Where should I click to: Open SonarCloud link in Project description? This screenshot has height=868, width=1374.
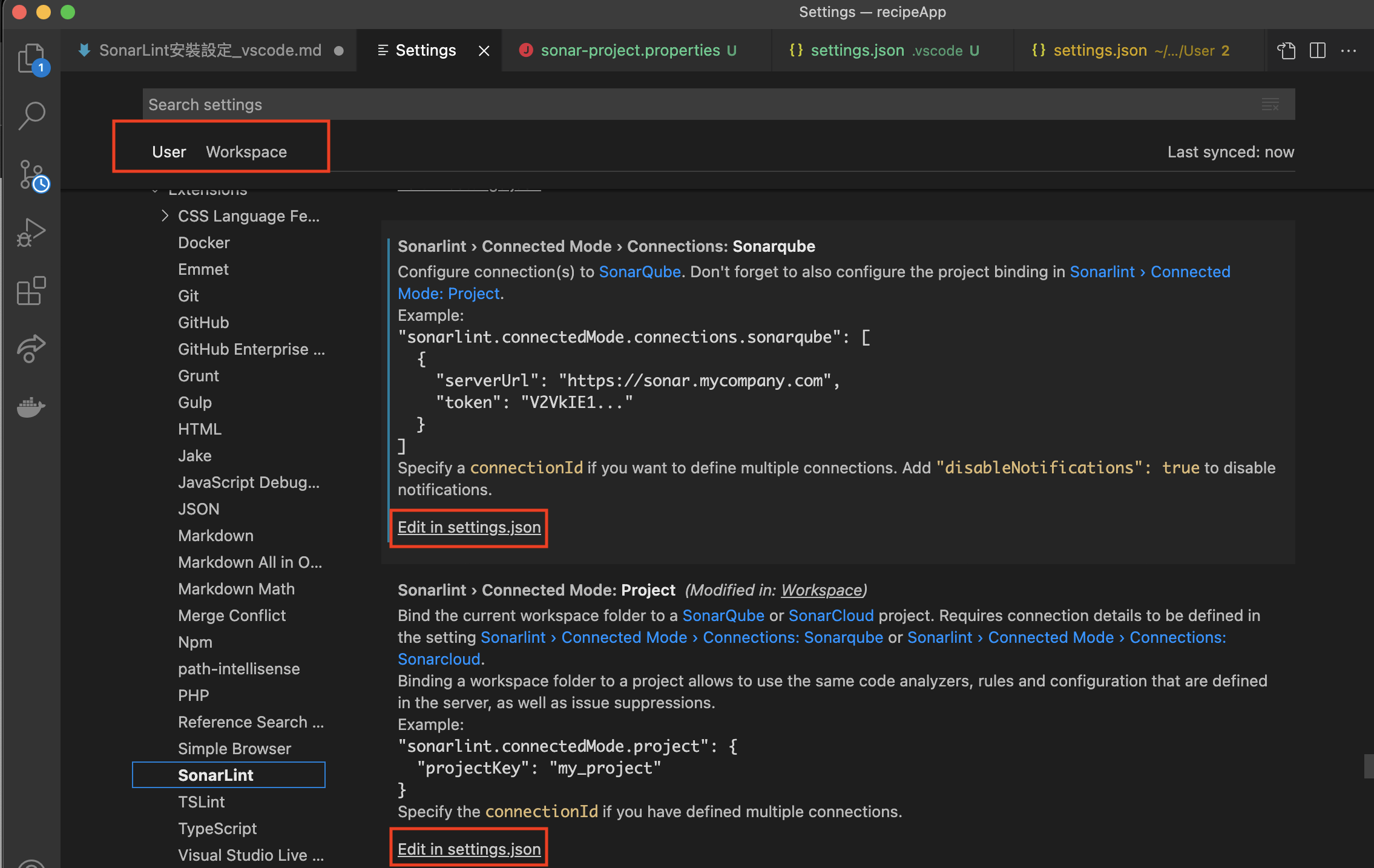pyautogui.click(x=831, y=616)
